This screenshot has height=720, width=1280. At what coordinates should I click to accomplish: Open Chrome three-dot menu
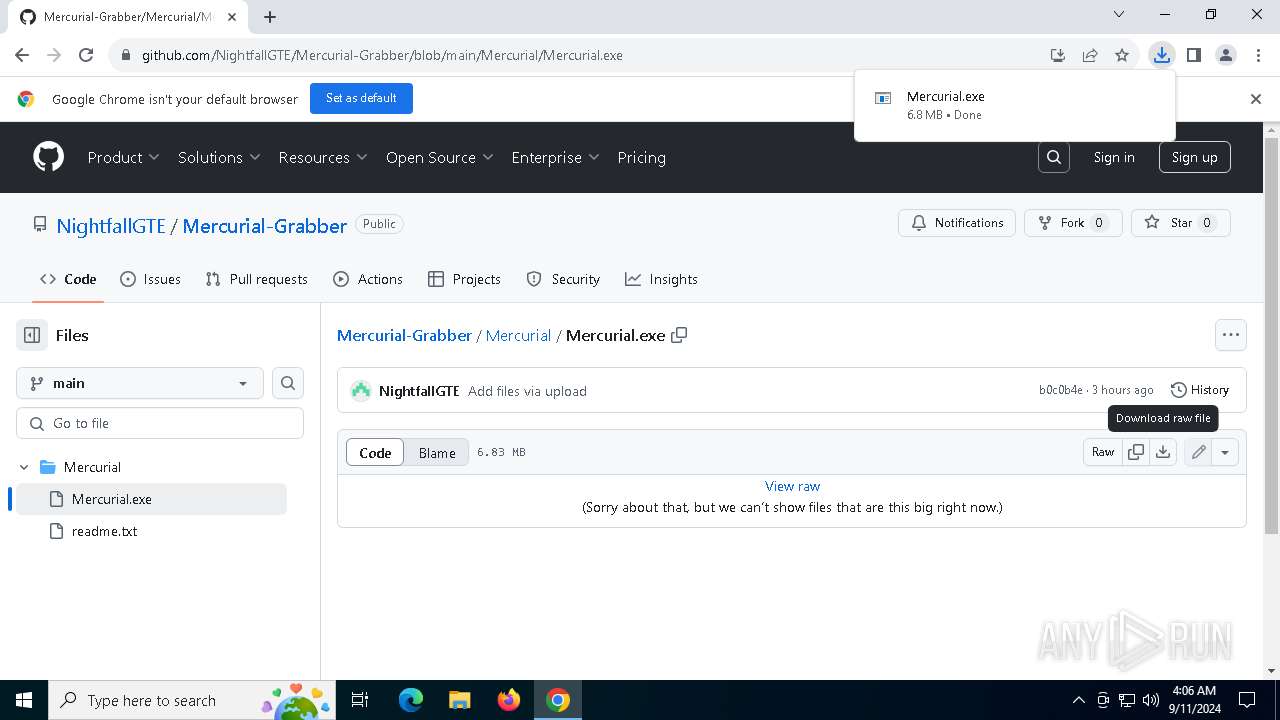[x=1257, y=55]
